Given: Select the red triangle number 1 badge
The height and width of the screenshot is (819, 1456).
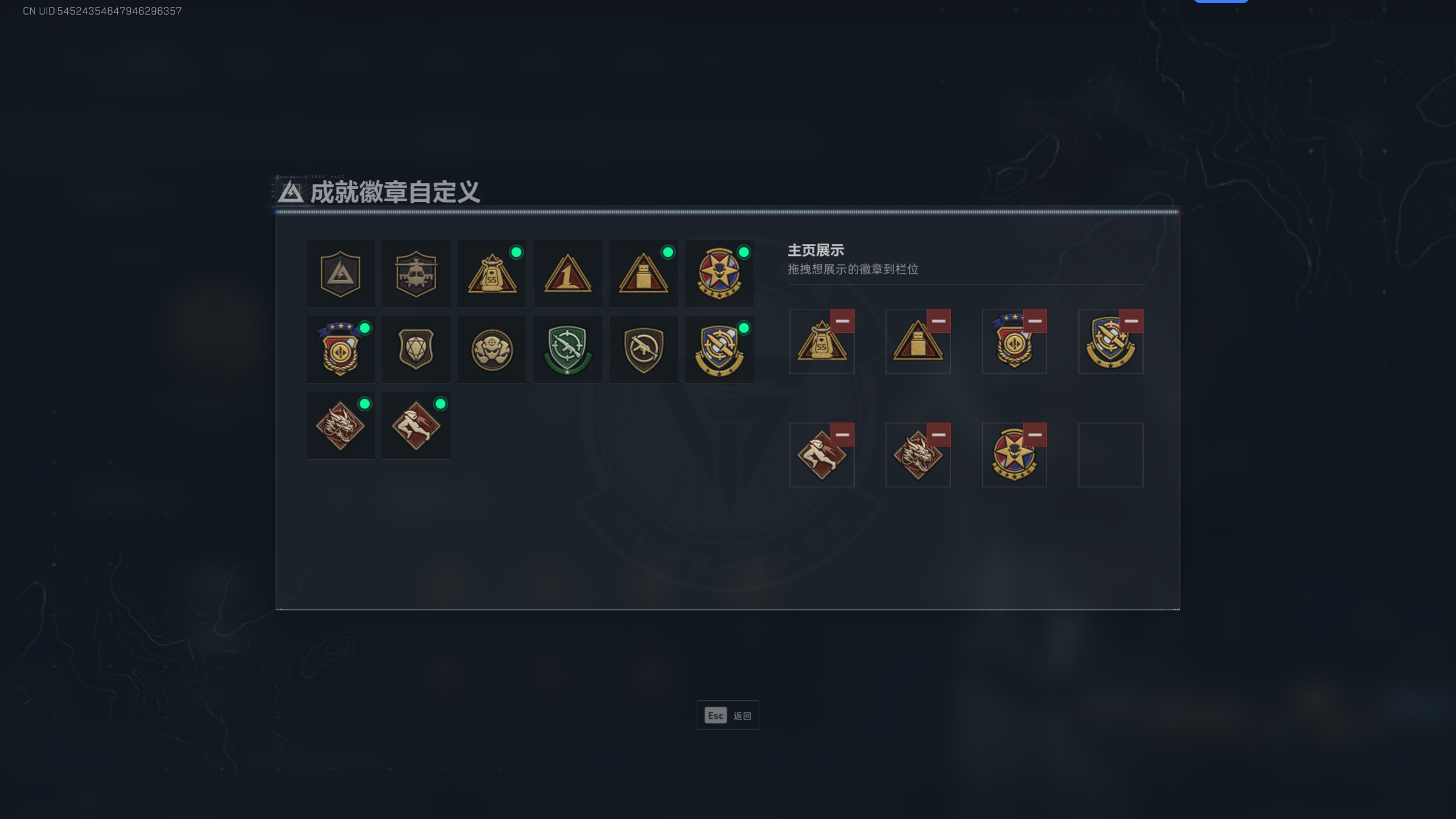Looking at the screenshot, I should (x=568, y=274).
